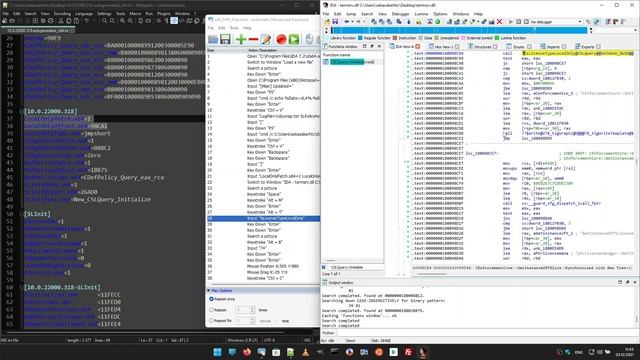
Task: Select the Repeat once radio button
Action: [x=211, y=299]
